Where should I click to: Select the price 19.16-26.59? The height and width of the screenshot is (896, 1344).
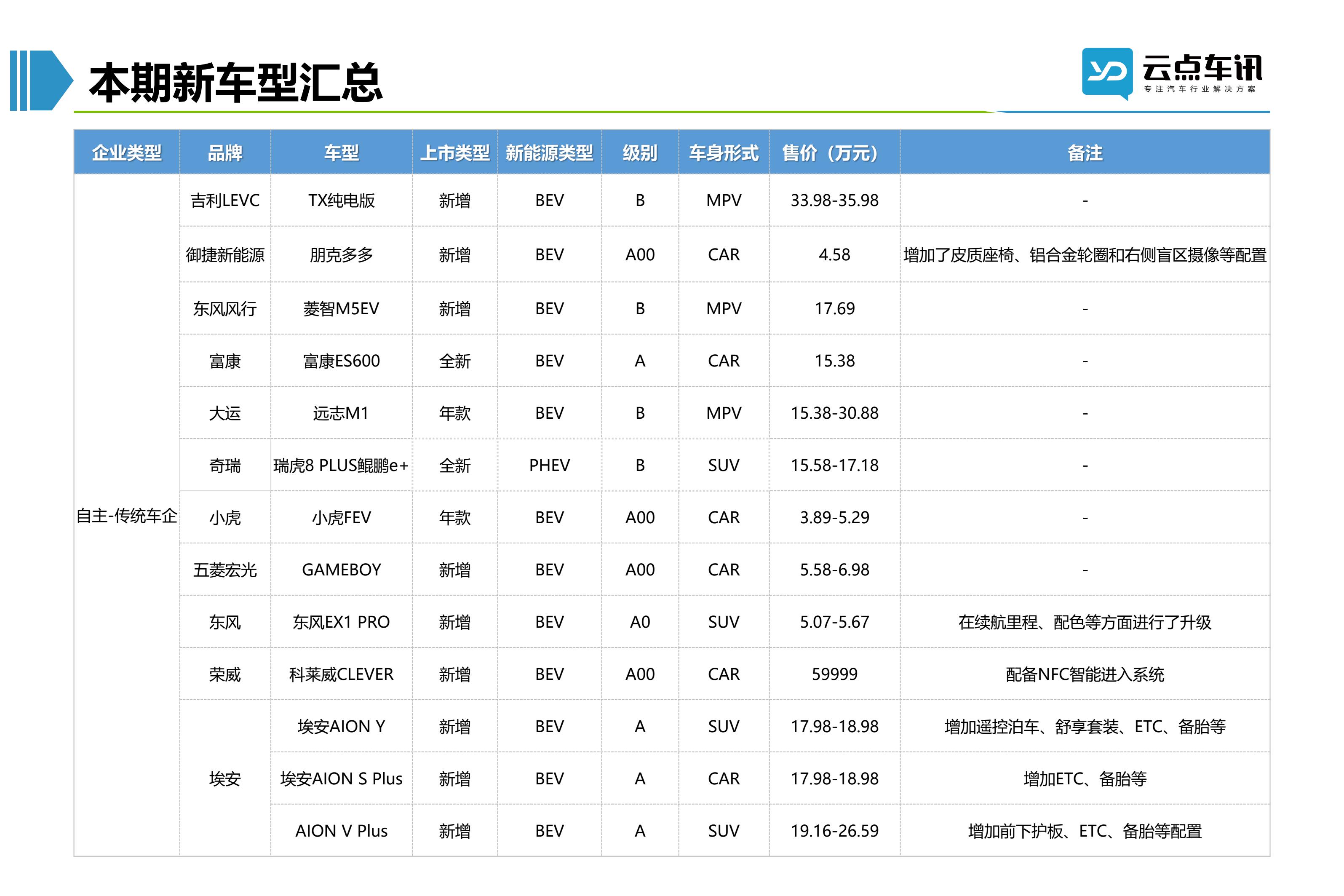click(834, 831)
